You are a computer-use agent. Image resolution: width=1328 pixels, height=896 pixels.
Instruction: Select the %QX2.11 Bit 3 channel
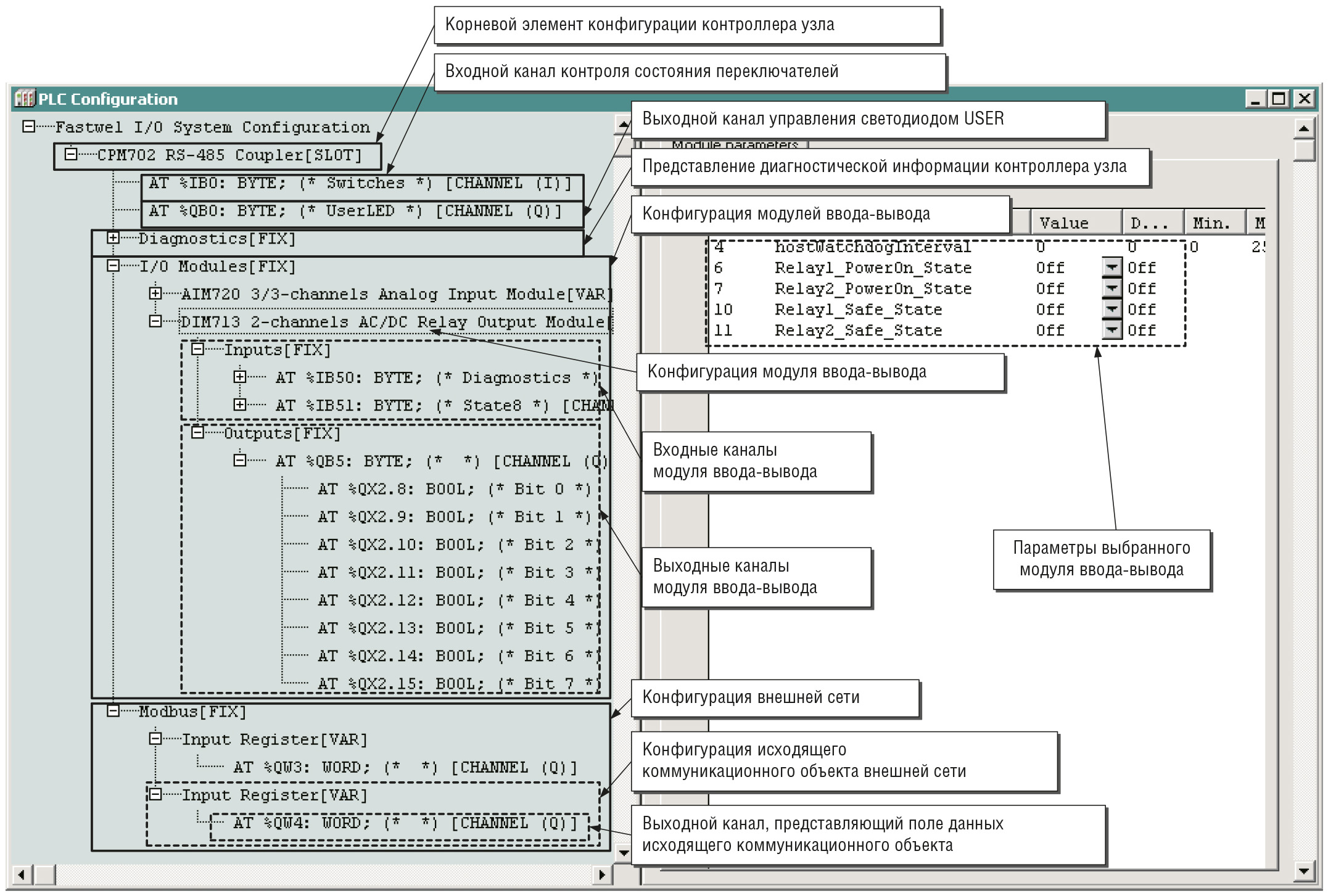coord(458,572)
